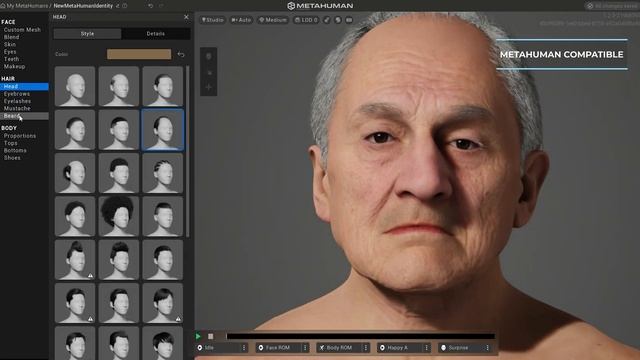Open the Auto camera dropdown
Screen dimensions: 640x360
point(241,20)
